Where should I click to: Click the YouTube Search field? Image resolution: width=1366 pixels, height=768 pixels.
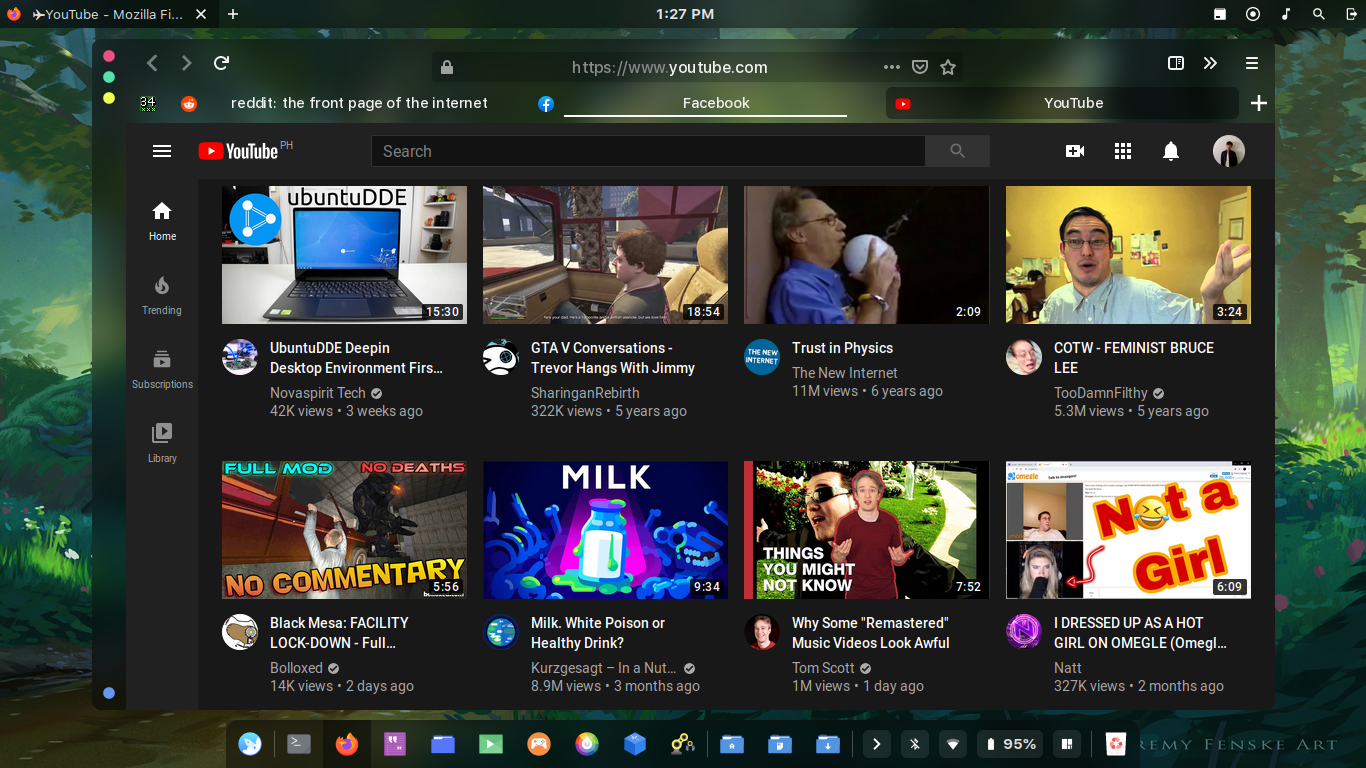click(648, 151)
